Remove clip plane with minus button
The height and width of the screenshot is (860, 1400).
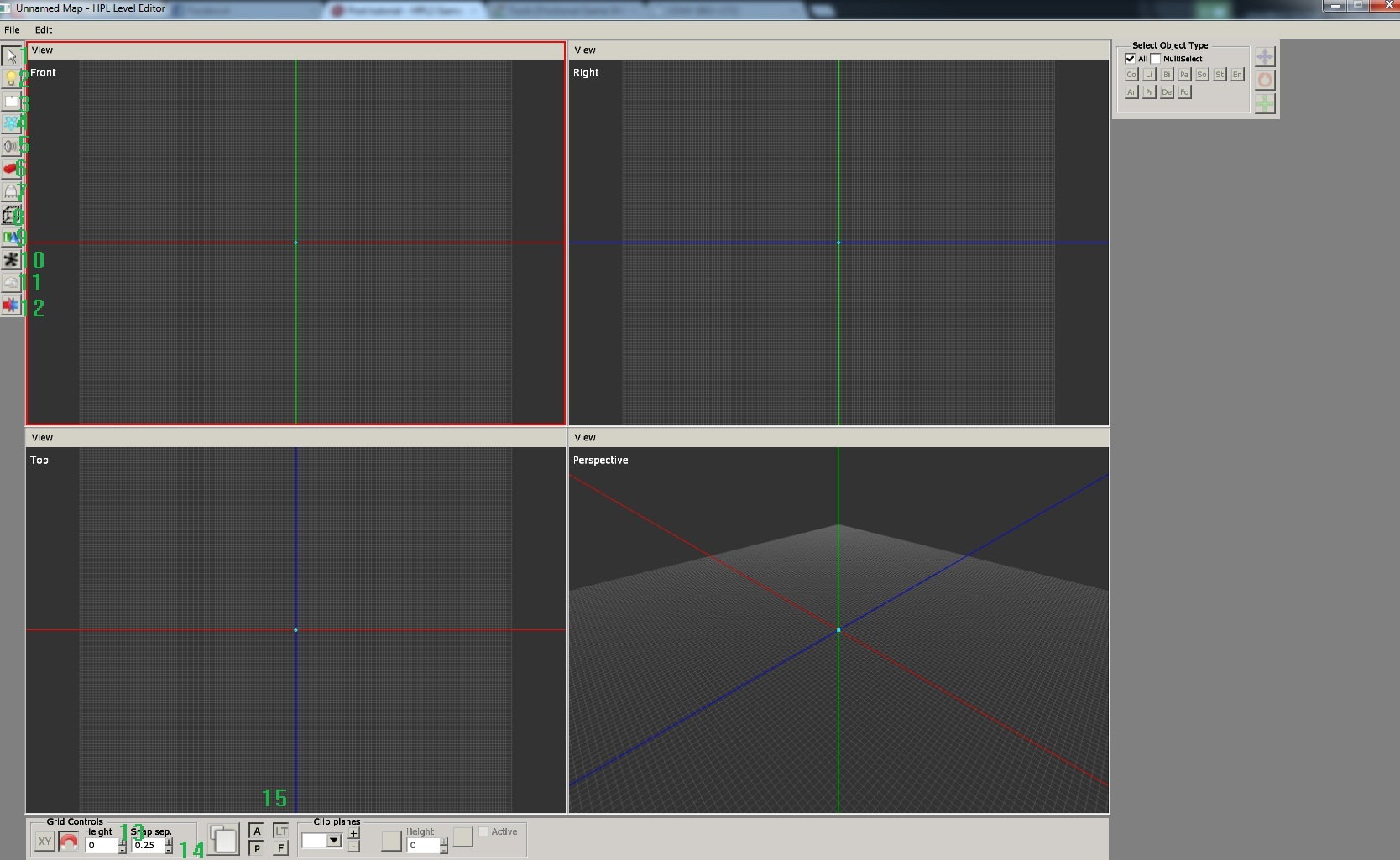354,847
